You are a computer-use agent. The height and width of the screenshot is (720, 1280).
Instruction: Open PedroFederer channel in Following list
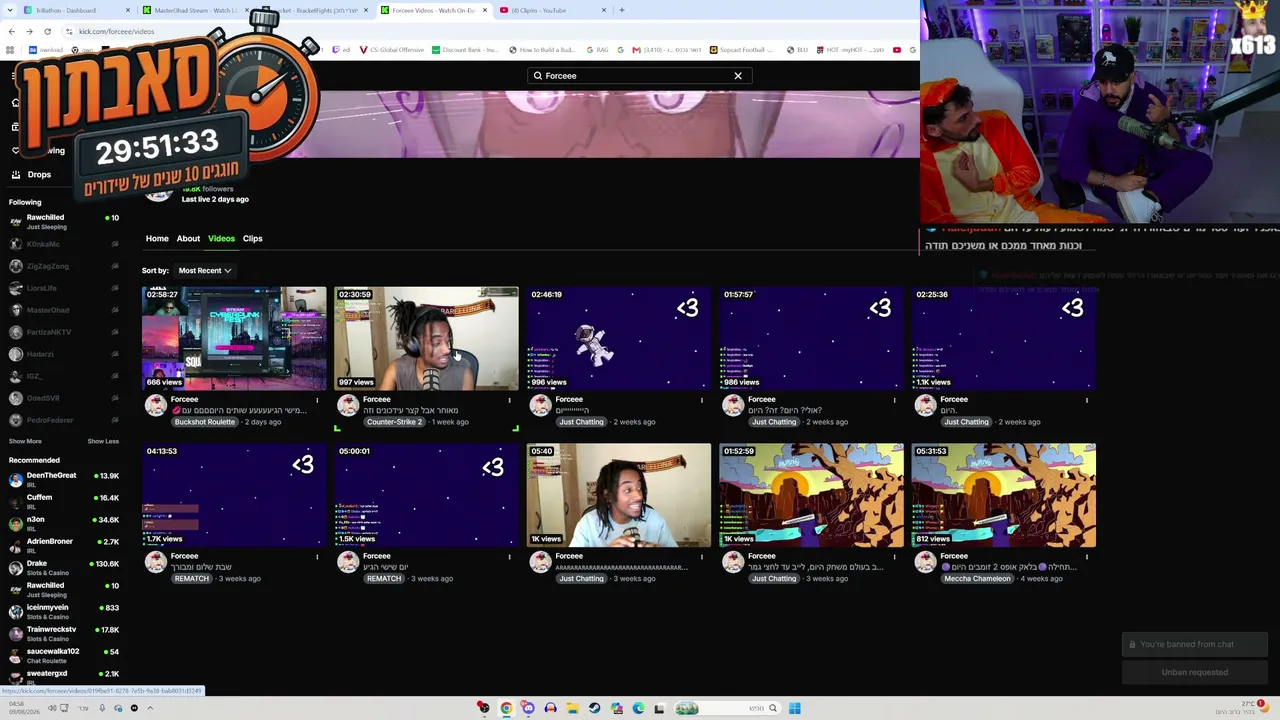64,420
